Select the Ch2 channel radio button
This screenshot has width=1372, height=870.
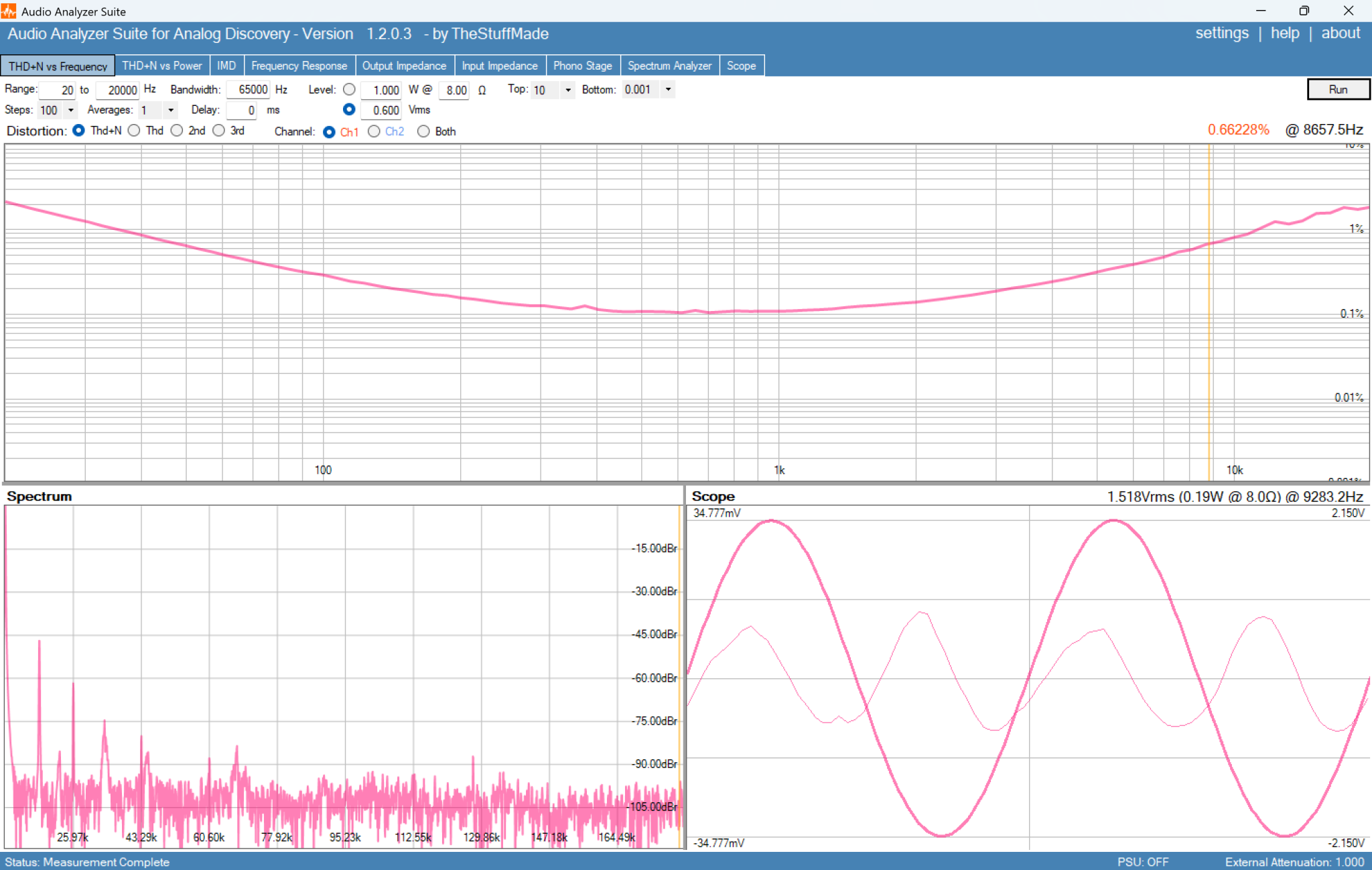click(374, 131)
